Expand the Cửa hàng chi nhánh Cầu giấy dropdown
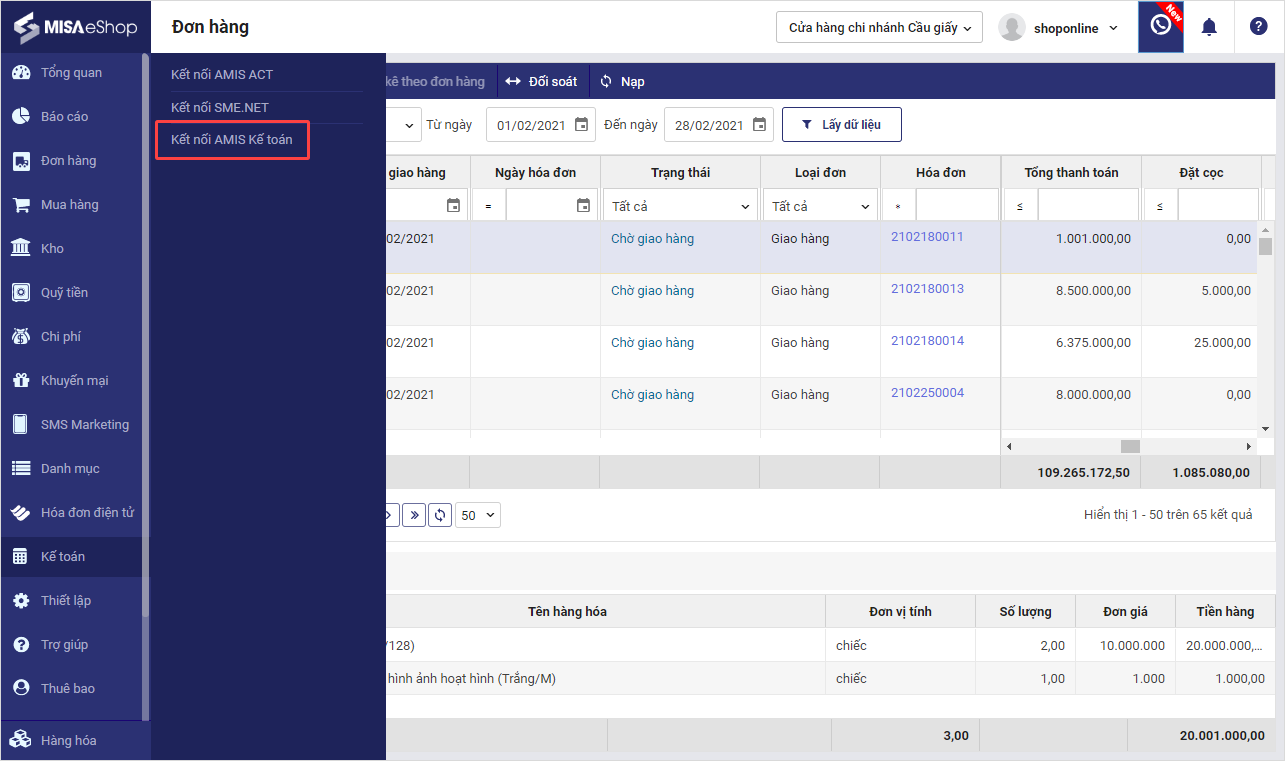The width and height of the screenshot is (1285, 761). coord(879,27)
